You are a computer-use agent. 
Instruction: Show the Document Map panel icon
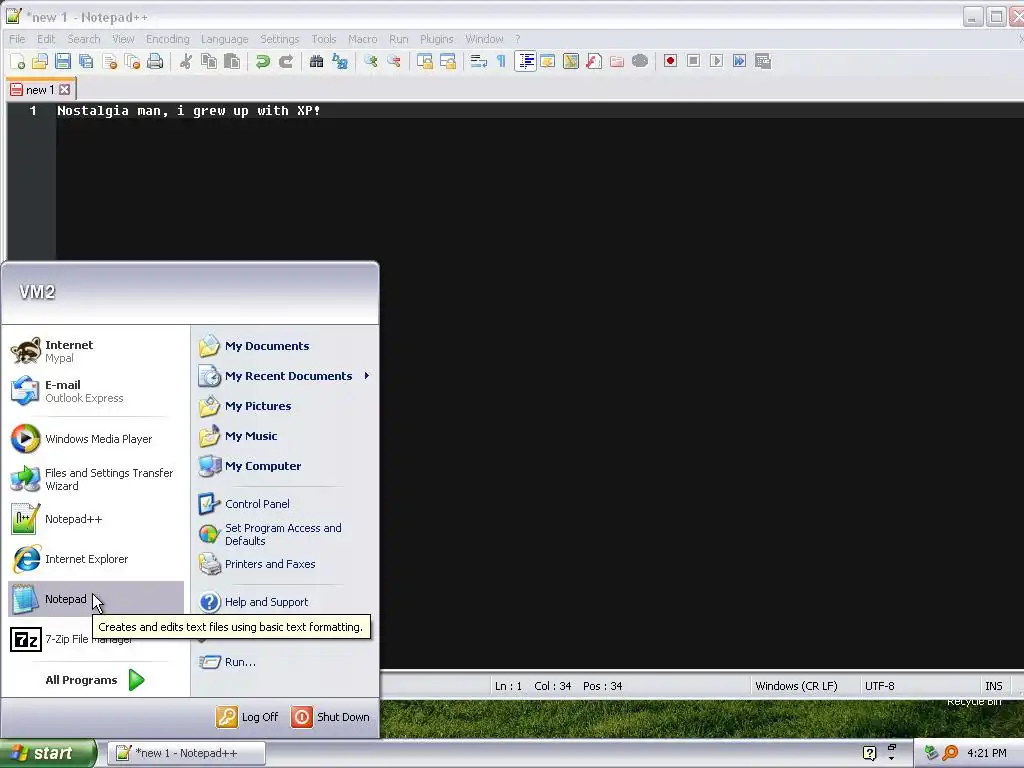coord(570,61)
